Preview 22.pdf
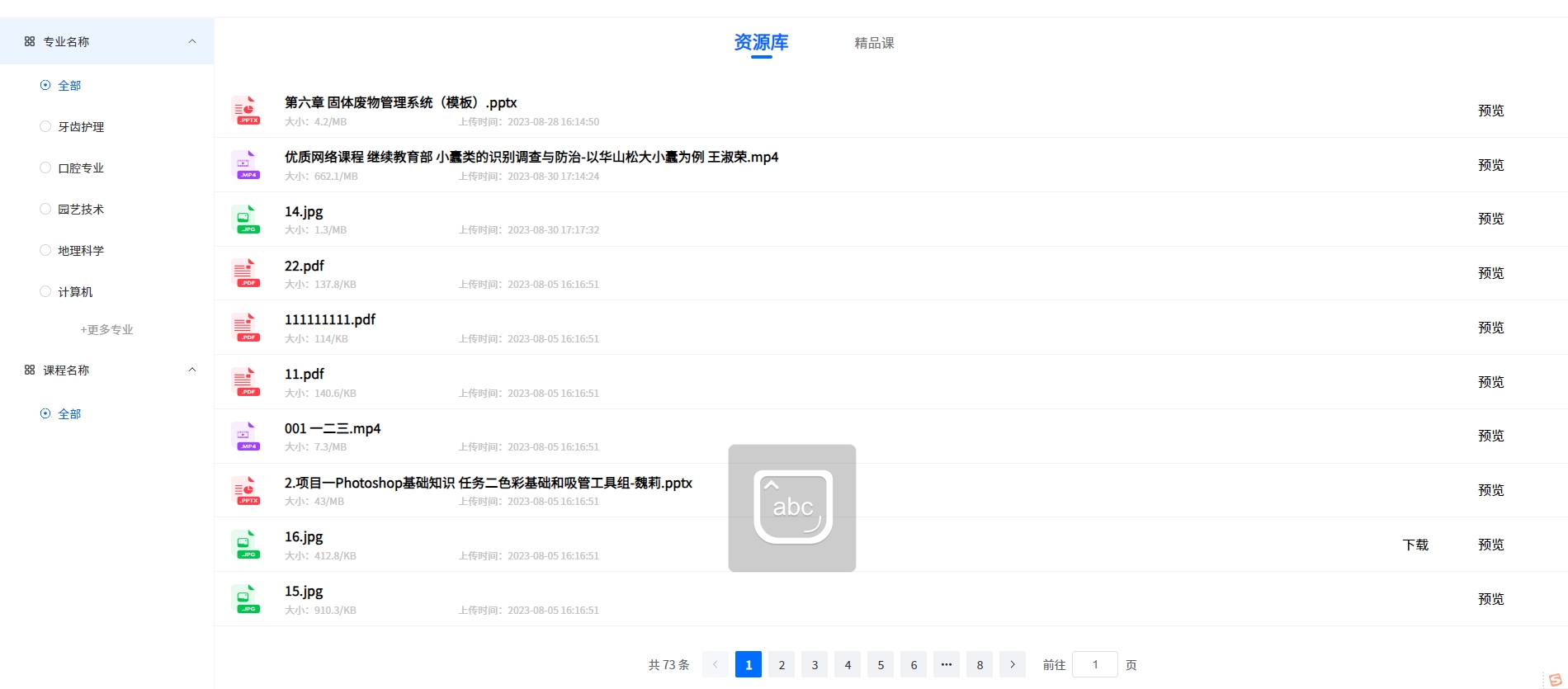This screenshot has height=689, width=1568. 1490,273
